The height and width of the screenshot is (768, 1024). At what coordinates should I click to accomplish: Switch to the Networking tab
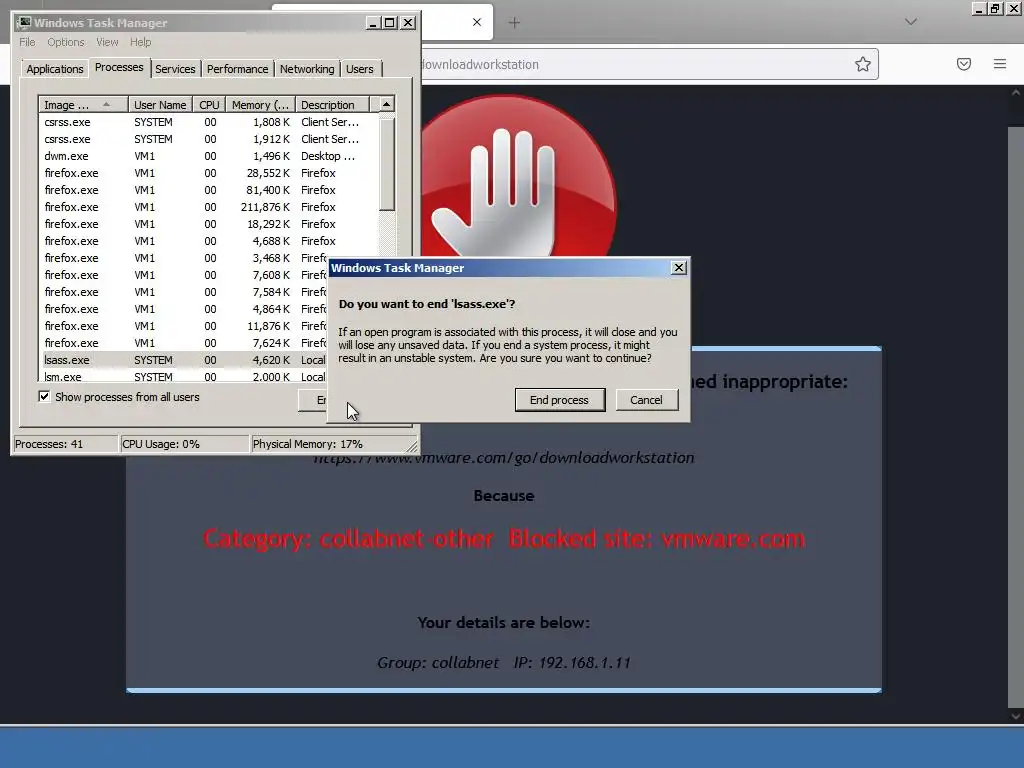point(307,69)
